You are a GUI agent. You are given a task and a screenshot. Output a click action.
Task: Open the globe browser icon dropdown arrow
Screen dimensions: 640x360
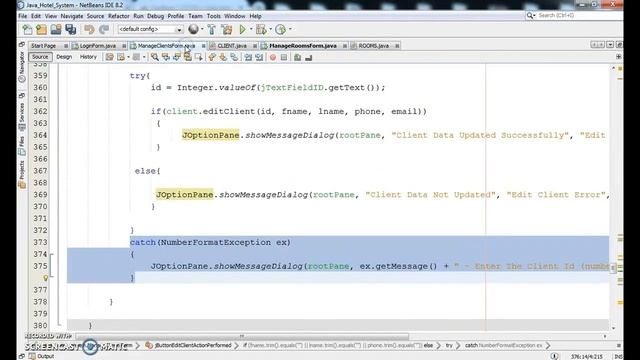coord(202,29)
